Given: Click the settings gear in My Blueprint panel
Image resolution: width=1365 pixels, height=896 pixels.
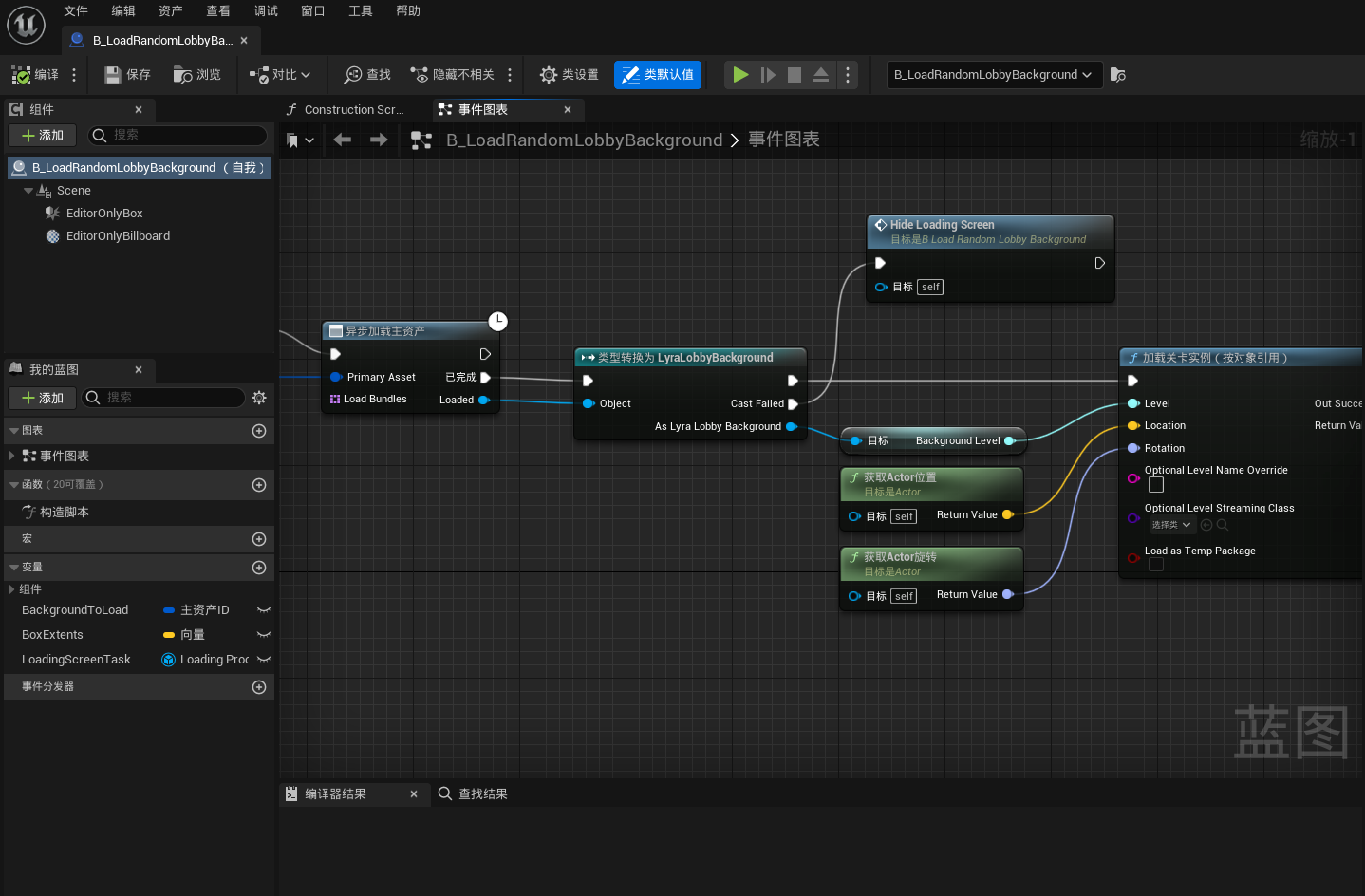Looking at the screenshot, I should [x=259, y=398].
